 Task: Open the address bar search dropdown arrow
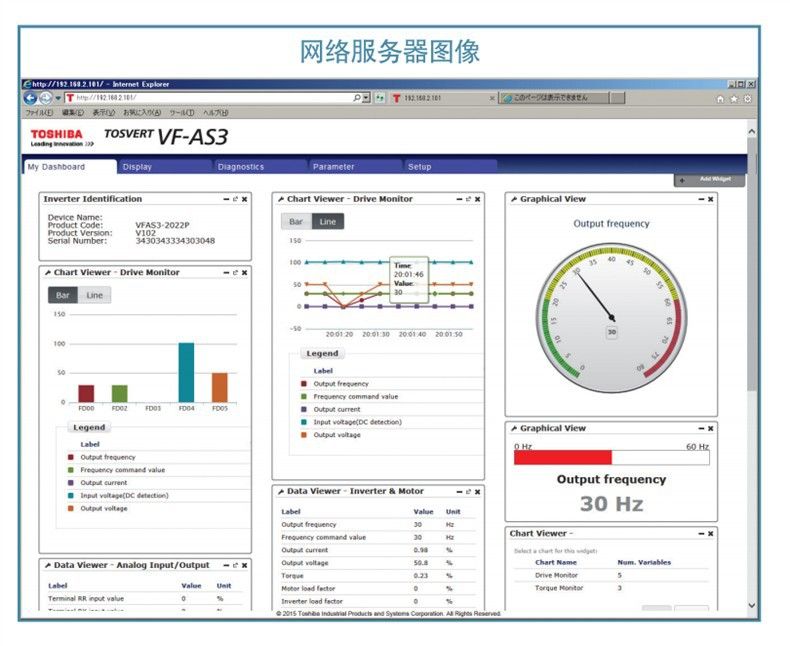tap(366, 98)
